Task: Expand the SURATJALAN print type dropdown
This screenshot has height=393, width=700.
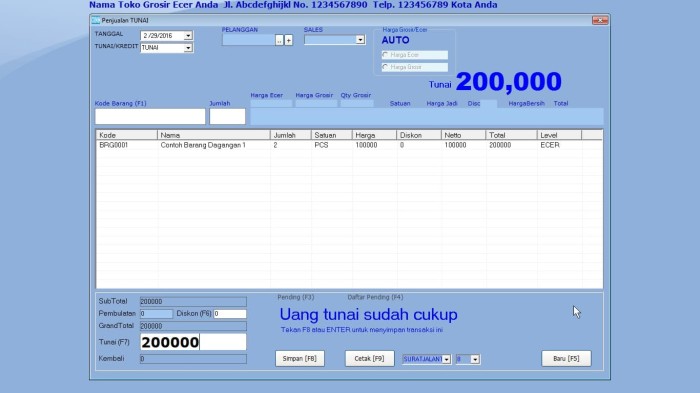Action: pos(446,359)
